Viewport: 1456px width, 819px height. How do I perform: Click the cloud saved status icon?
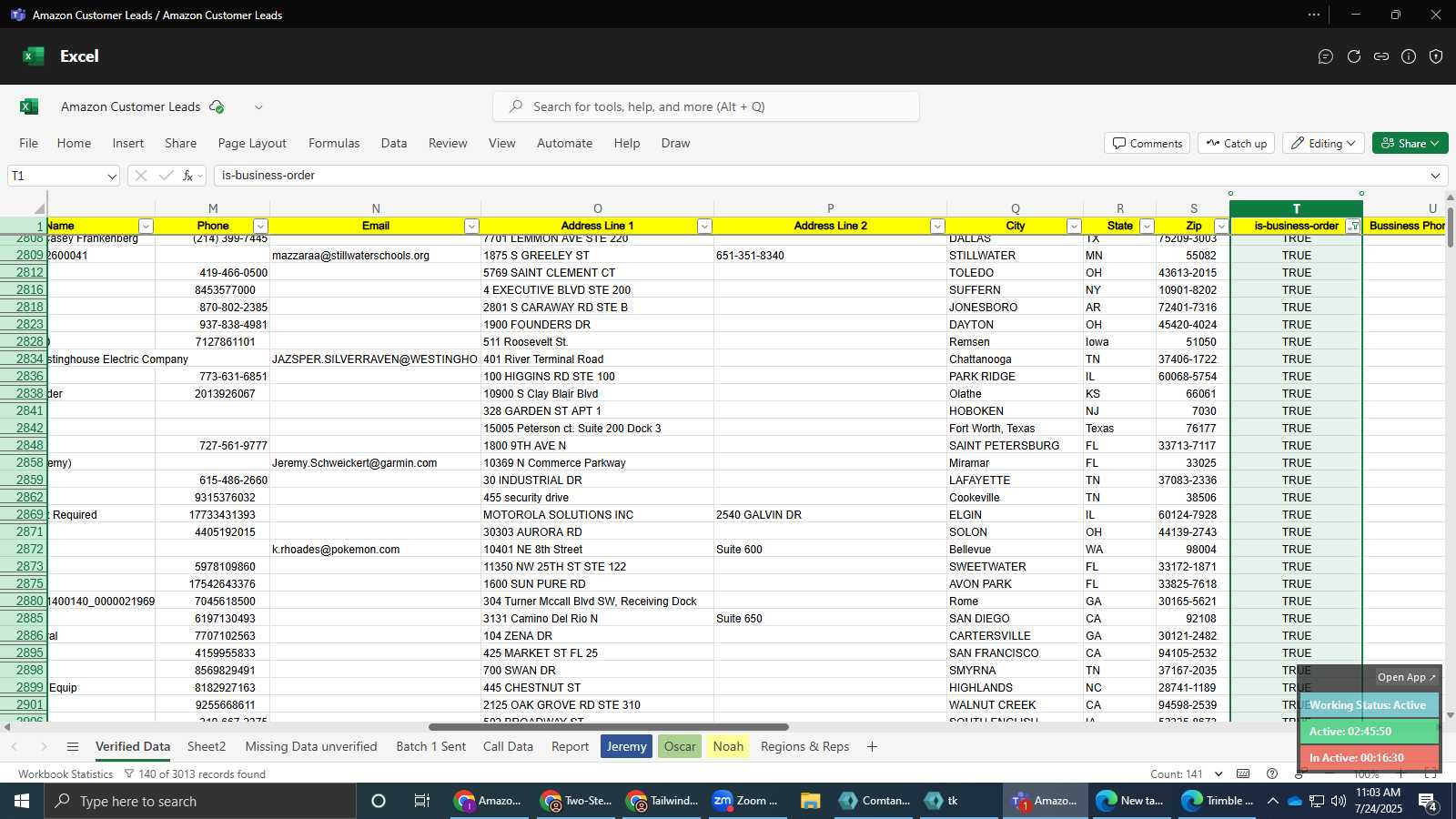point(217,106)
